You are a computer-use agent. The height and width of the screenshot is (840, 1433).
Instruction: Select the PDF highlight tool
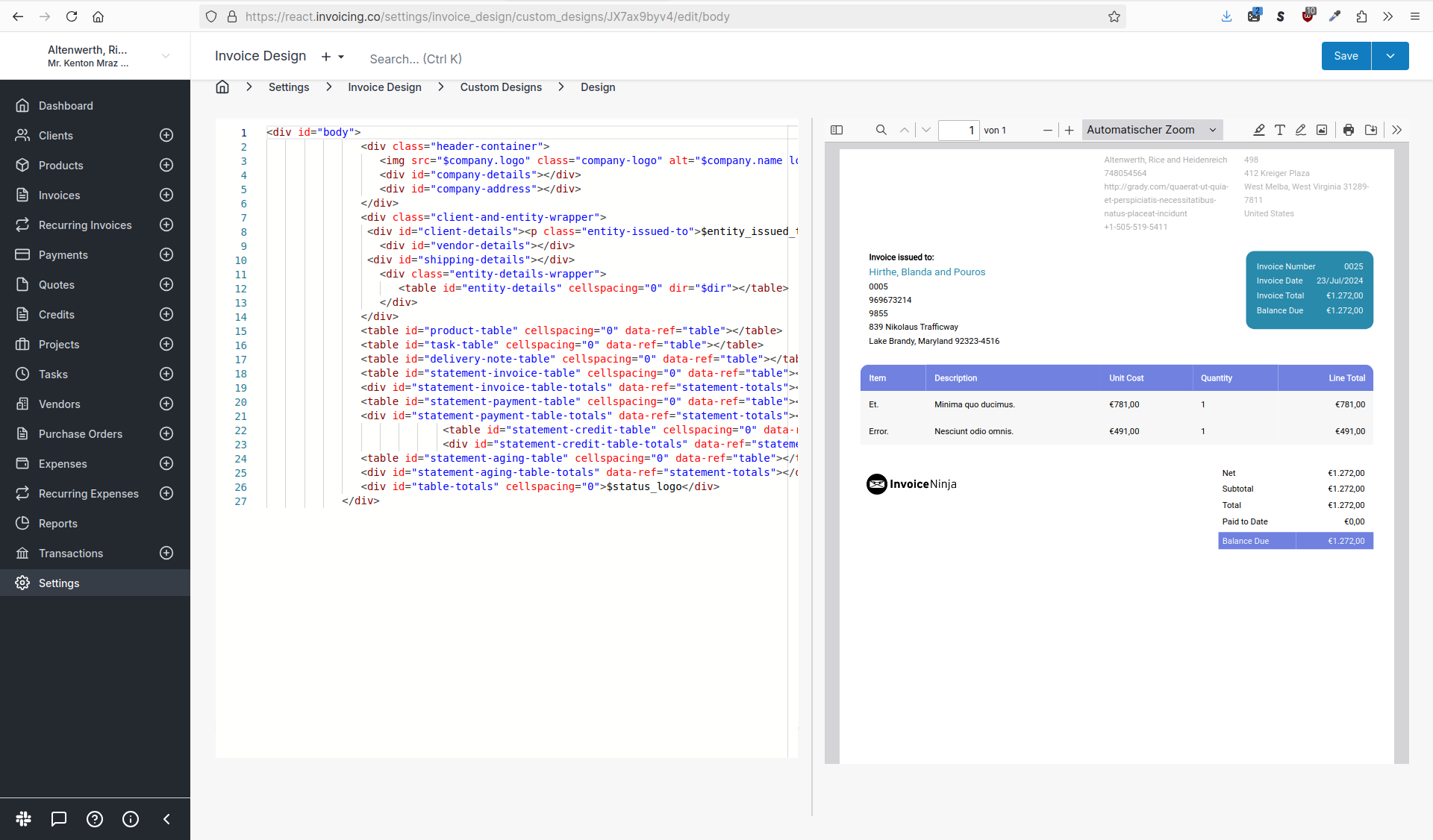1259,130
